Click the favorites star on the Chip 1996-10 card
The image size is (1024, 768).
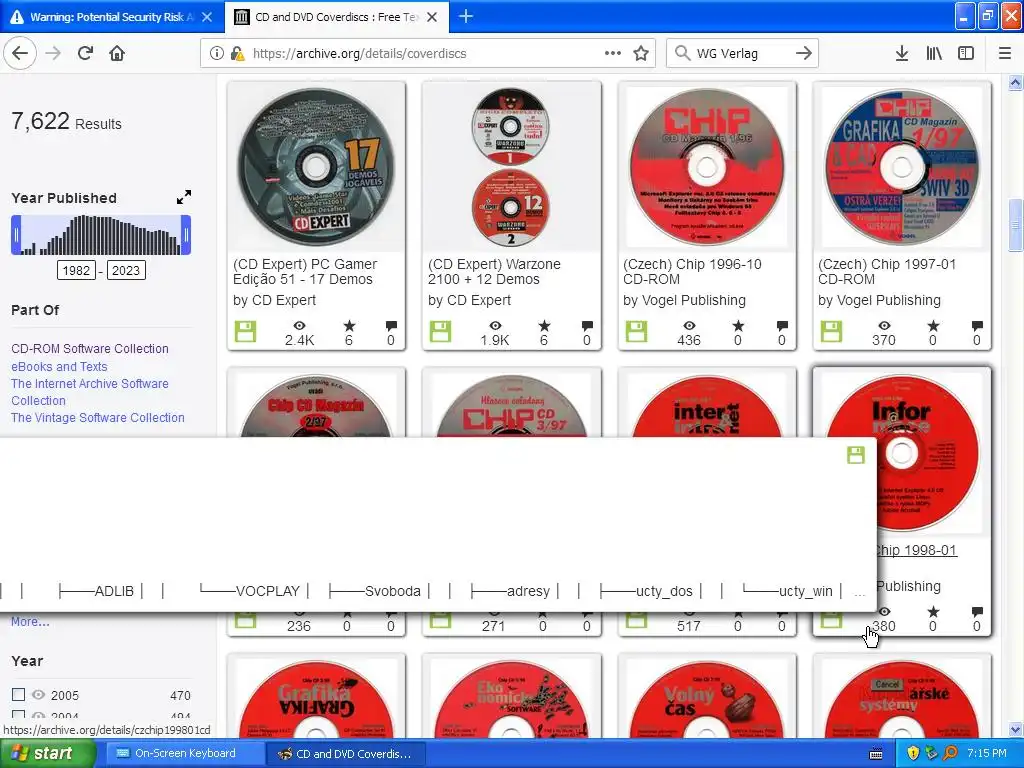[x=738, y=326]
